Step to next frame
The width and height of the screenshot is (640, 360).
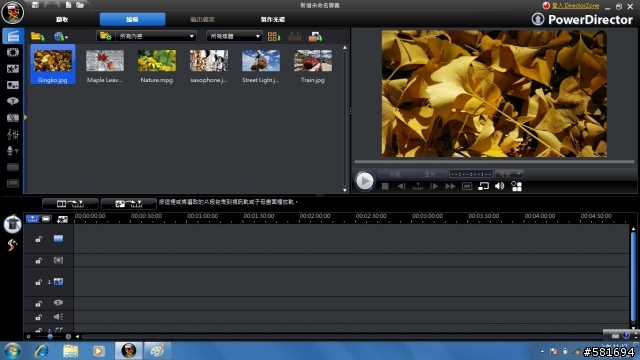(434, 186)
